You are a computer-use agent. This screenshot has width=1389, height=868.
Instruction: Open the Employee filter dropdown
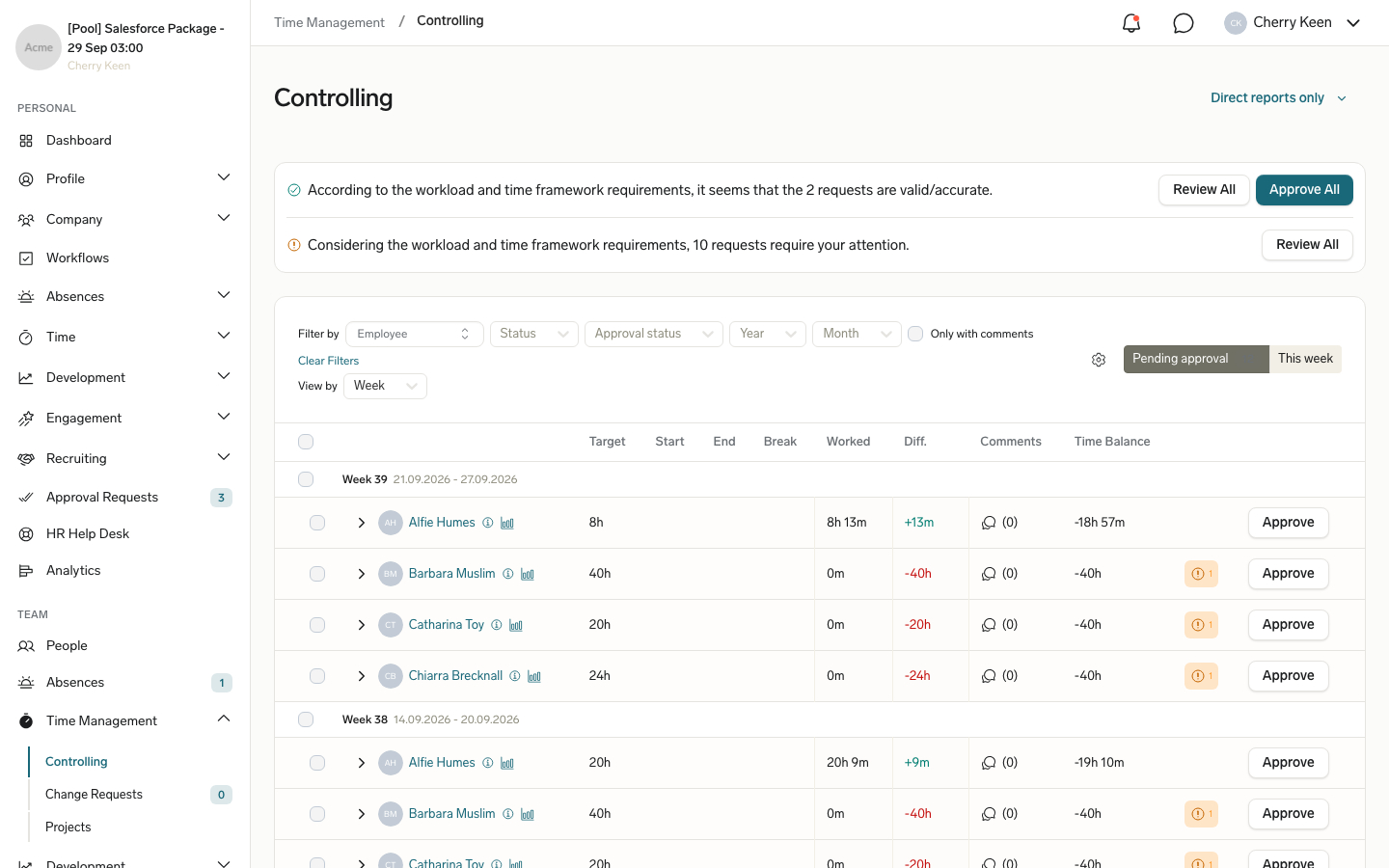(x=415, y=334)
